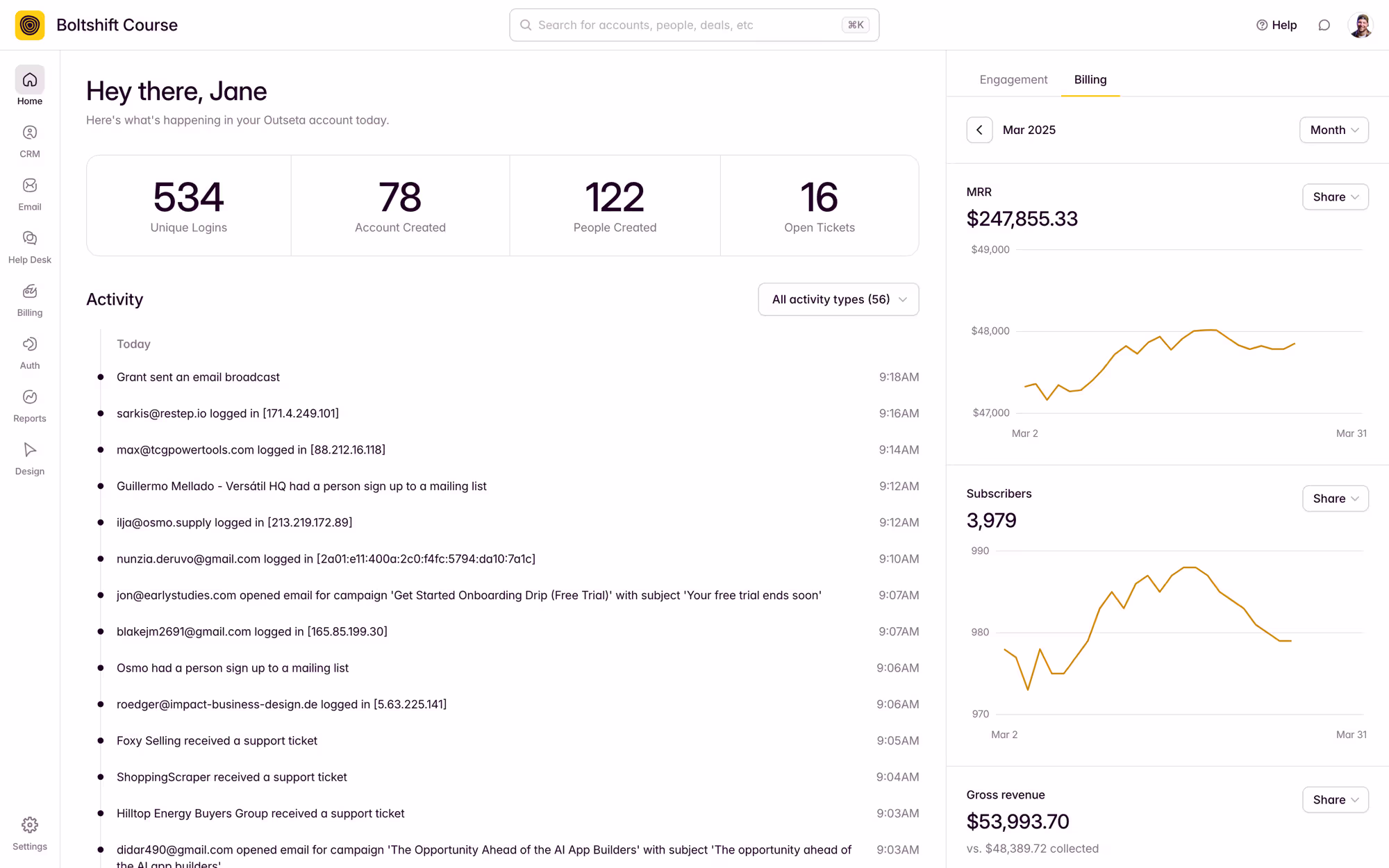Click the Help link
This screenshot has width=1389, height=868.
1276,25
